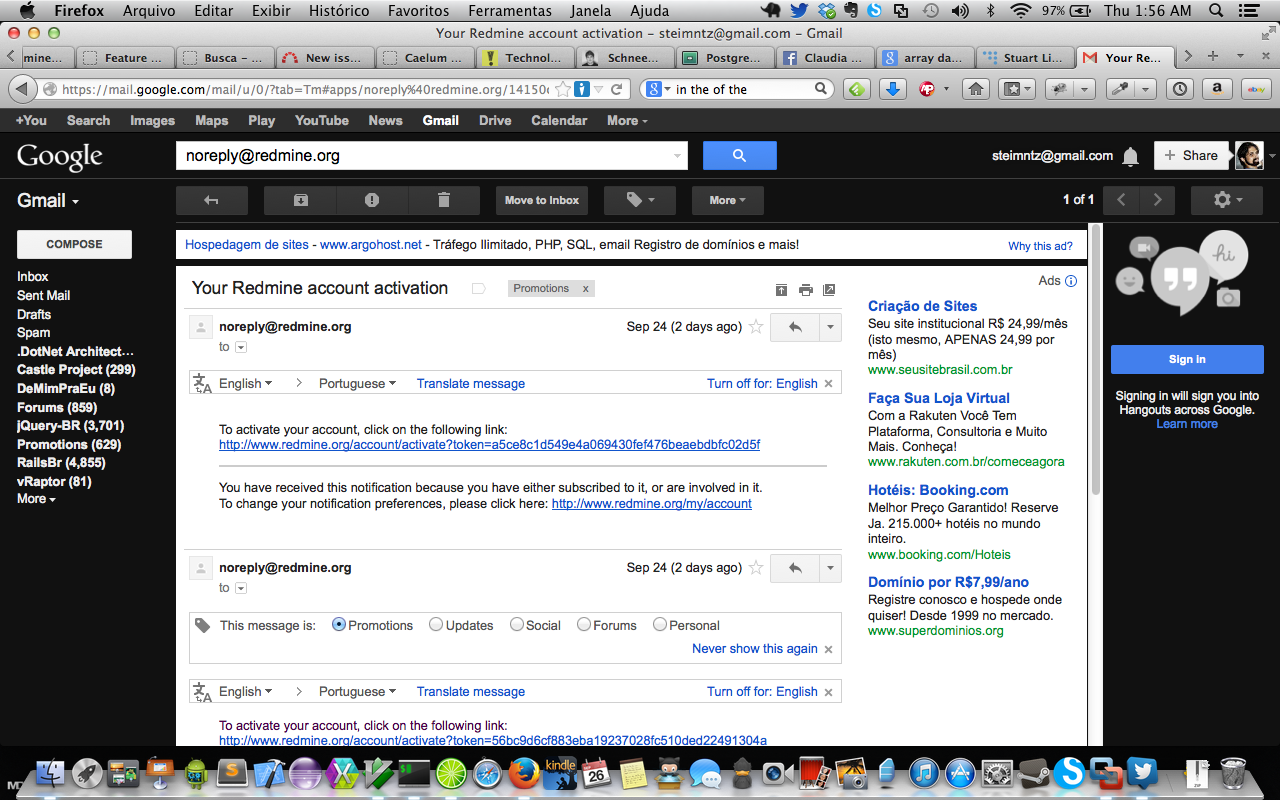Screen dimensions: 1280x800
Task: Open the Inbox folder
Action: pos(33,277)
